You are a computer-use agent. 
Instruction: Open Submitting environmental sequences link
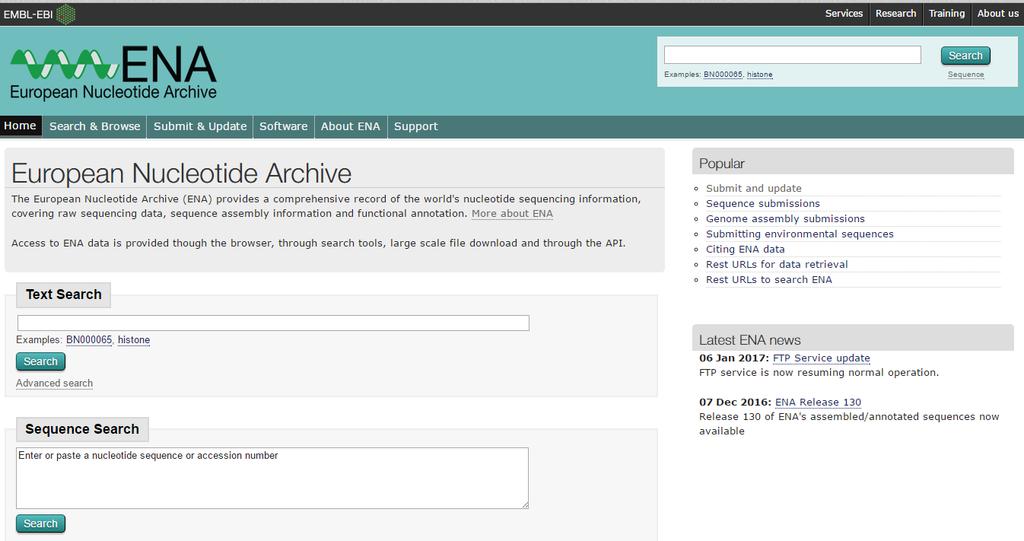tap(799, 234)
